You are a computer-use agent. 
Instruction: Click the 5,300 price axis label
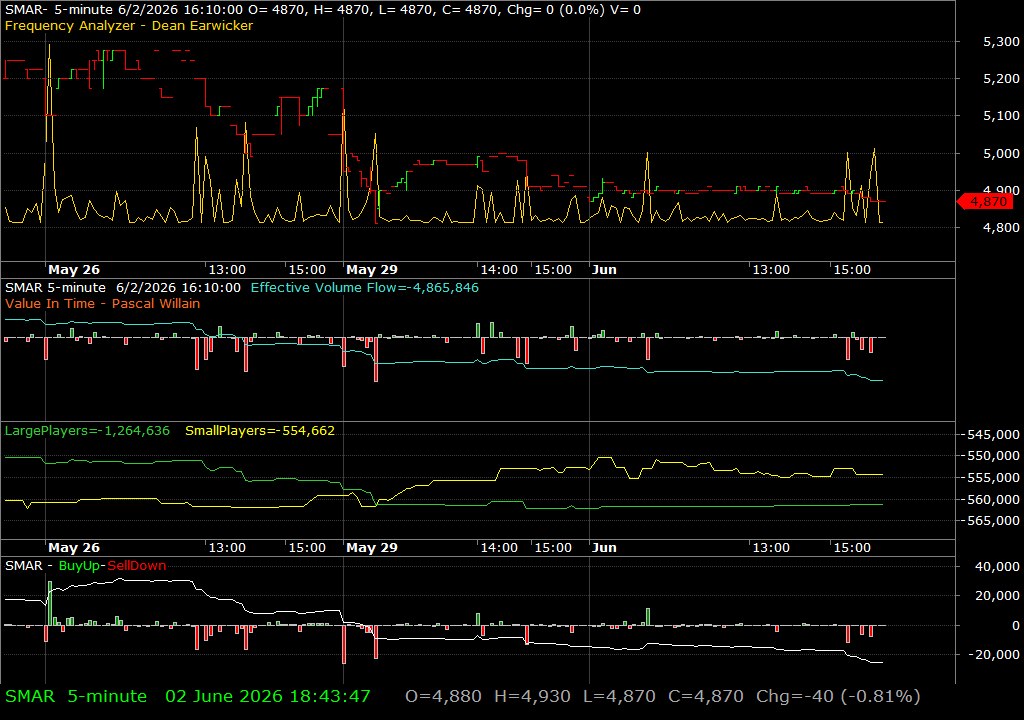click(1001, 41)
